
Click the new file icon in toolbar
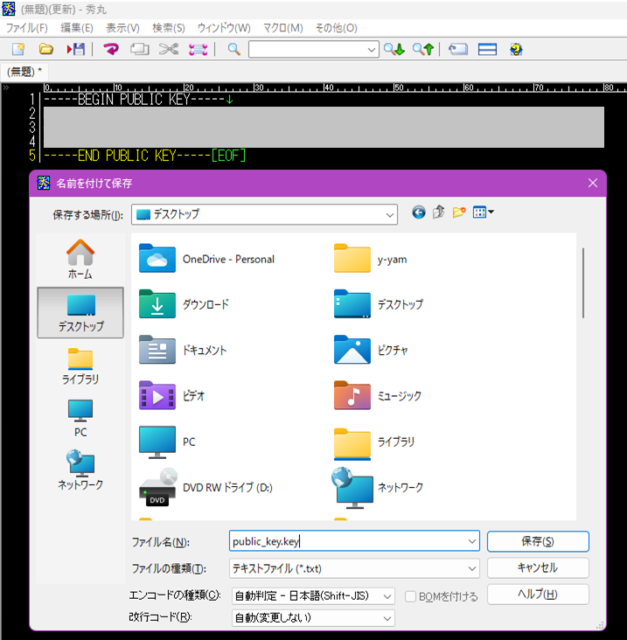tap(18, 48)
